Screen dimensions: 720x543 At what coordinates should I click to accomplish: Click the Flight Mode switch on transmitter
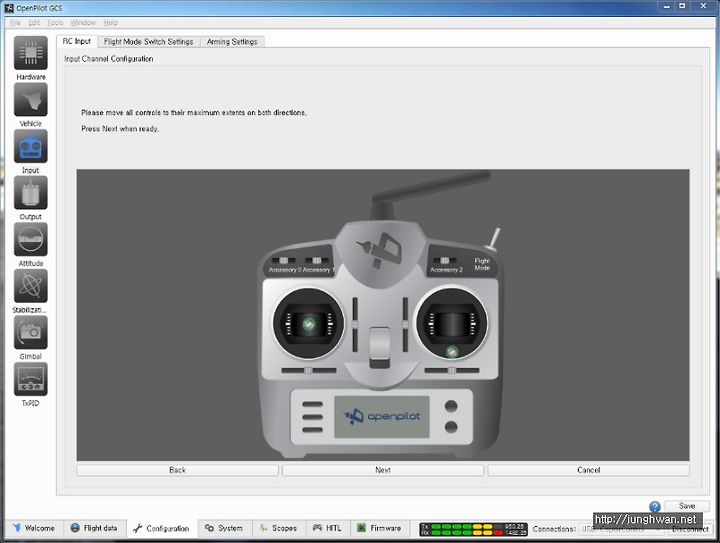(493, 240)
